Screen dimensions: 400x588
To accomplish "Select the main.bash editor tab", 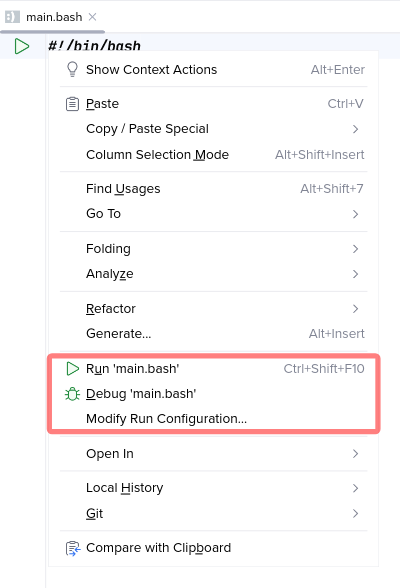I will click(x=52, y=17).
